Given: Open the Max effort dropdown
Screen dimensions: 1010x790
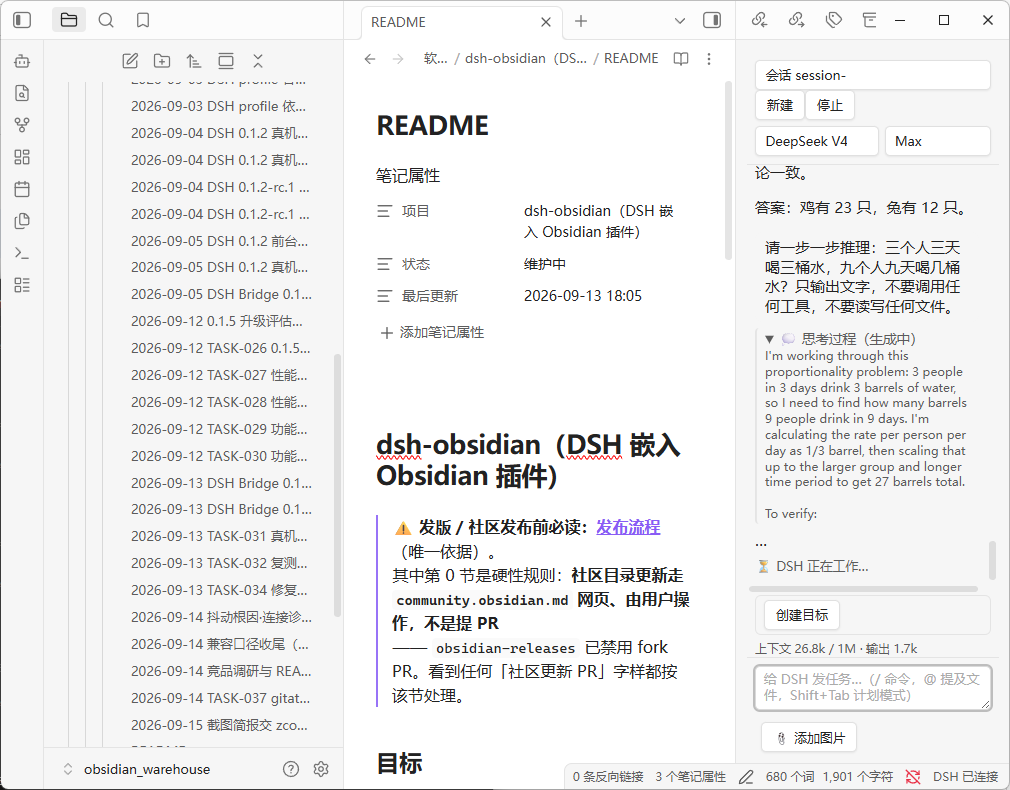Looking at the screenshot, I should (938, 141).
